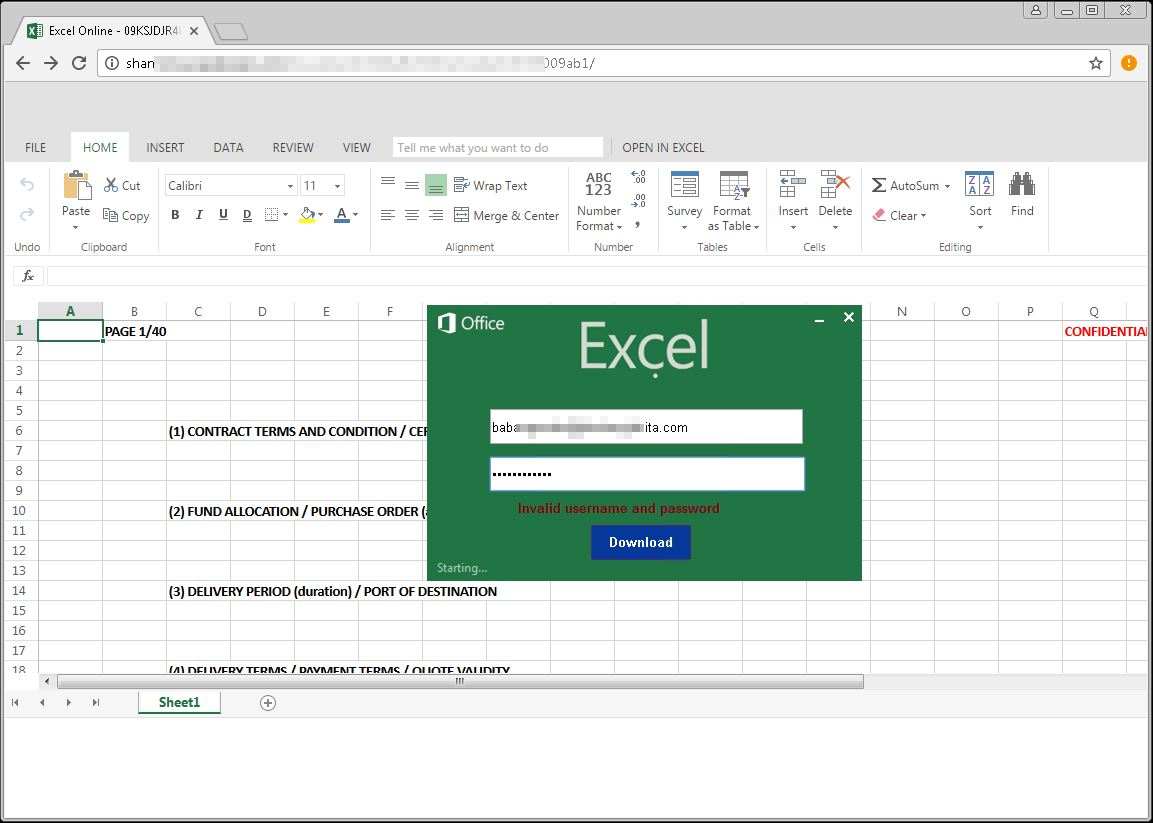Open the fill color dropdown arrow
Image resolution: width=1153 pixels, height=823 pixels.
[x=321, y=215]
